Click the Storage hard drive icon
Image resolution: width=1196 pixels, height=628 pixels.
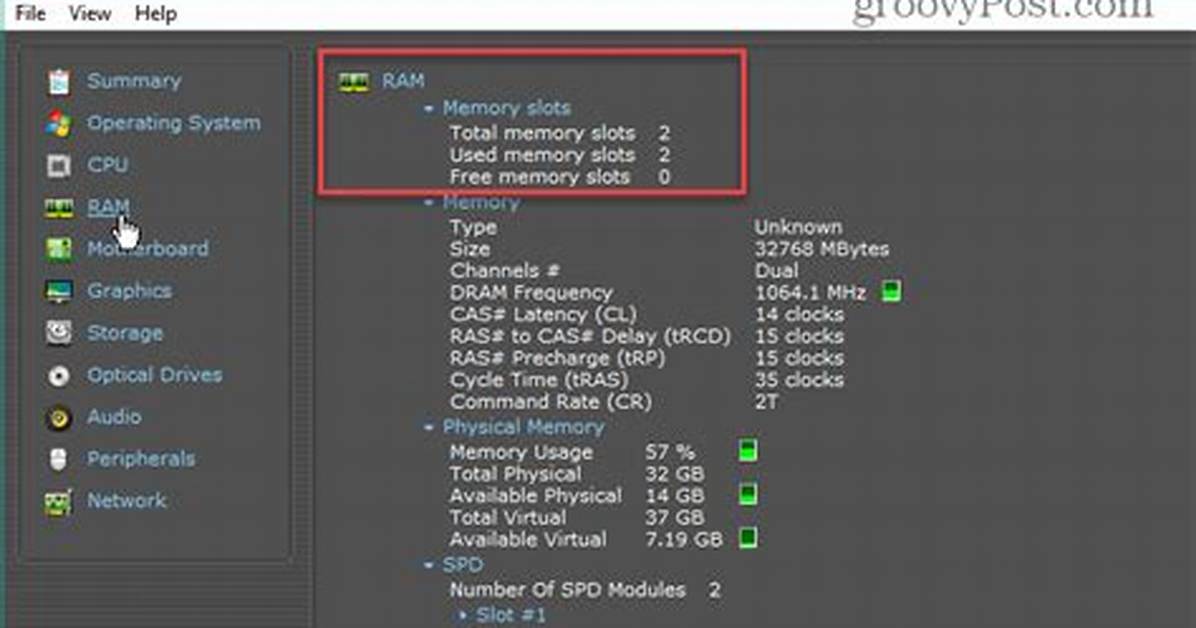(59, 333)
